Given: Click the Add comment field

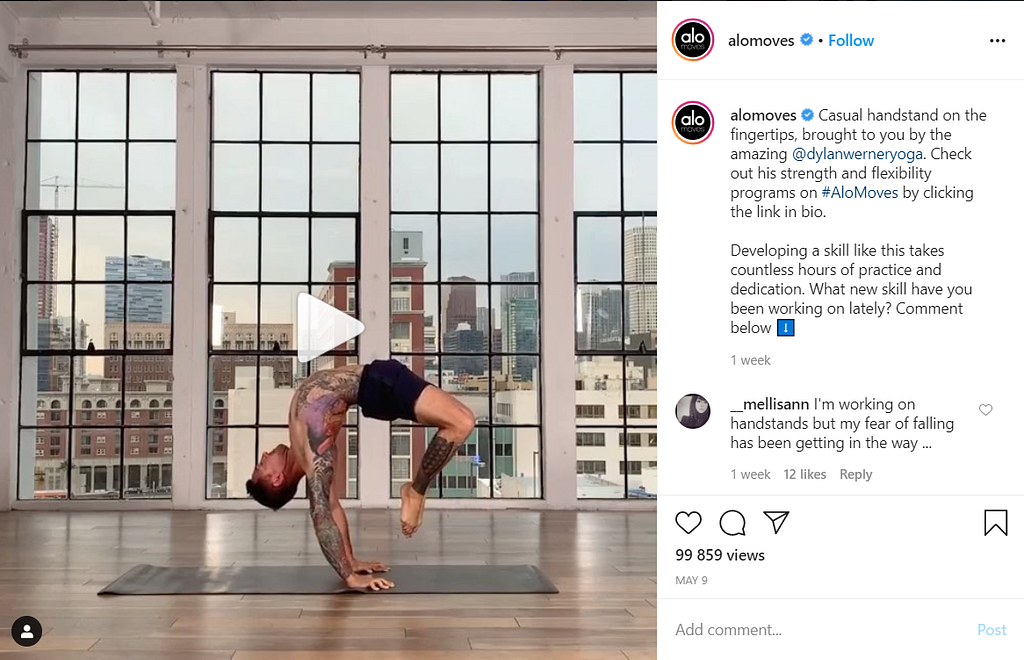Looking at the screenshot, I should 820,630.
